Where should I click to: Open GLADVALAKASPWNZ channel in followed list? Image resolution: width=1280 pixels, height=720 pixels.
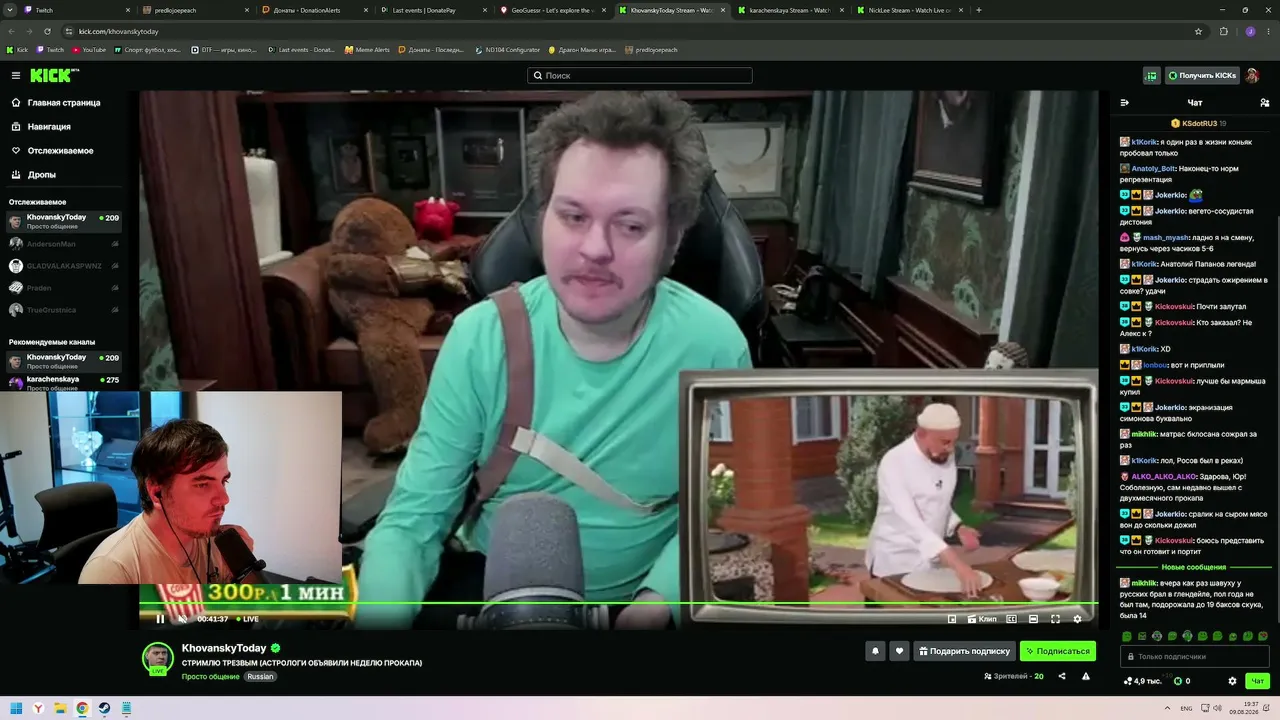[x=64, y=266]
